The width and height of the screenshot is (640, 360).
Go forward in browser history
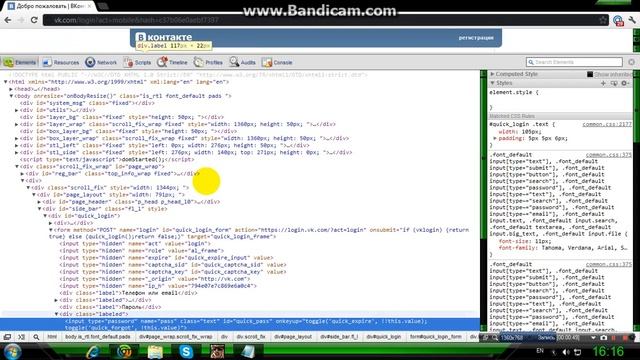click(x=21, y=20)
